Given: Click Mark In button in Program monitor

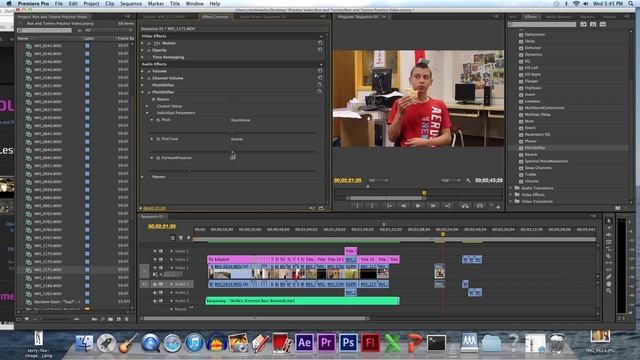Looking at the screenshot, I should click(x=358, y=206).
